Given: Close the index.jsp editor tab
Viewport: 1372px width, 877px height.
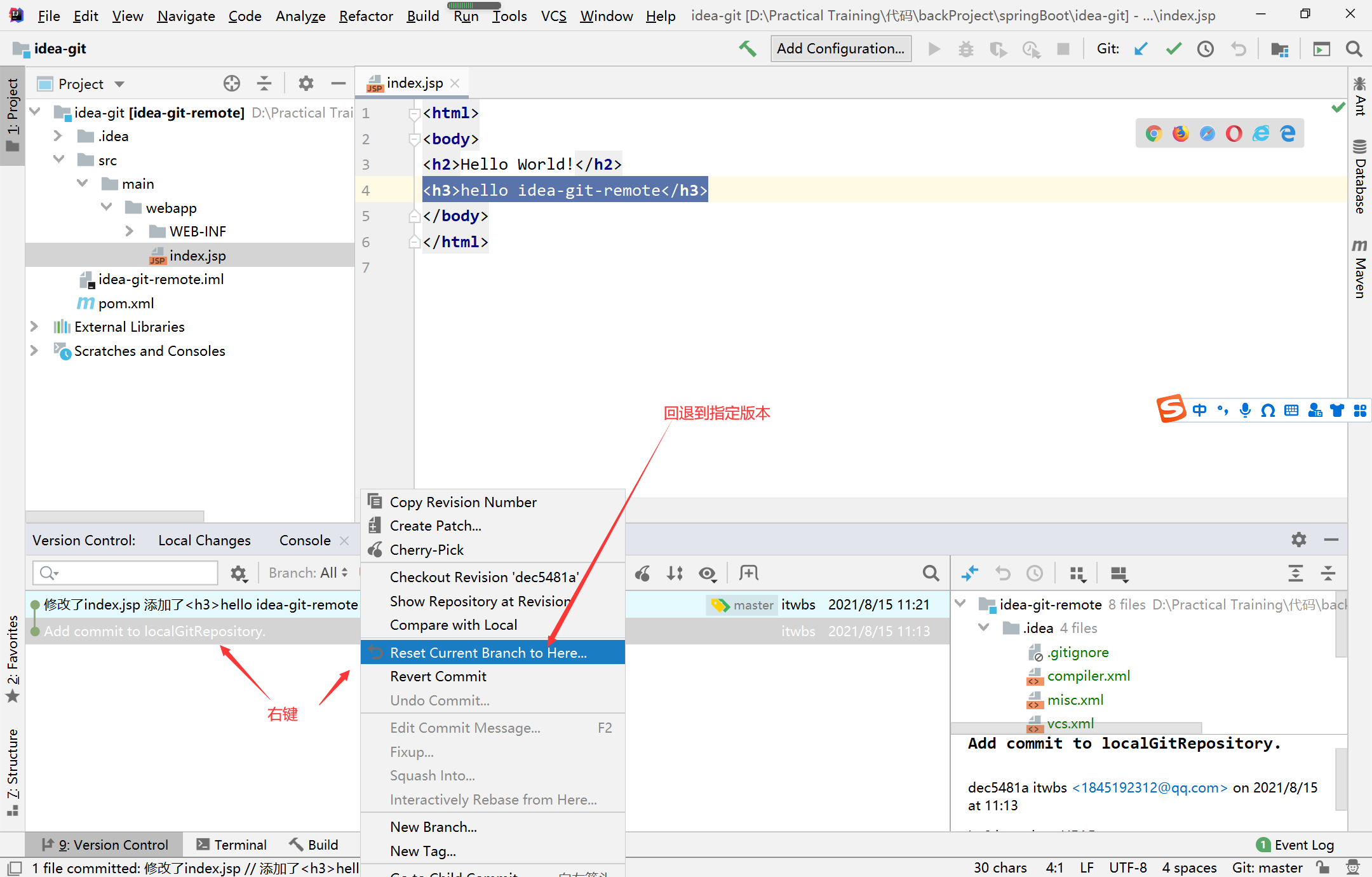Looking at the screenshot, I should [x=455, y=83].
